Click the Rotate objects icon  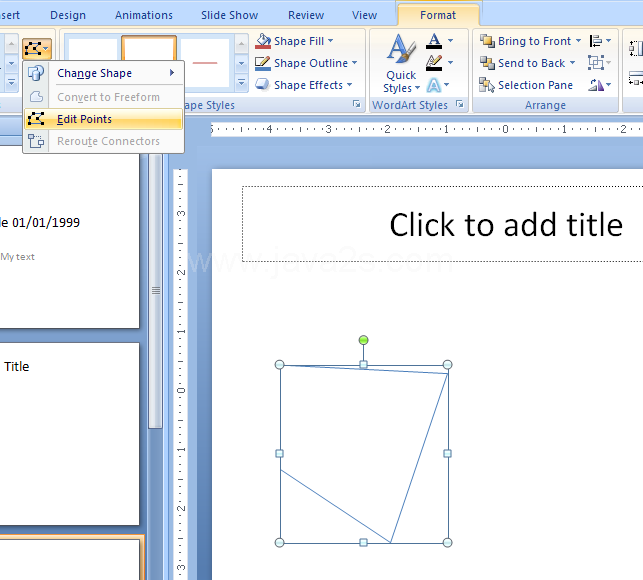tap(596, 85)
